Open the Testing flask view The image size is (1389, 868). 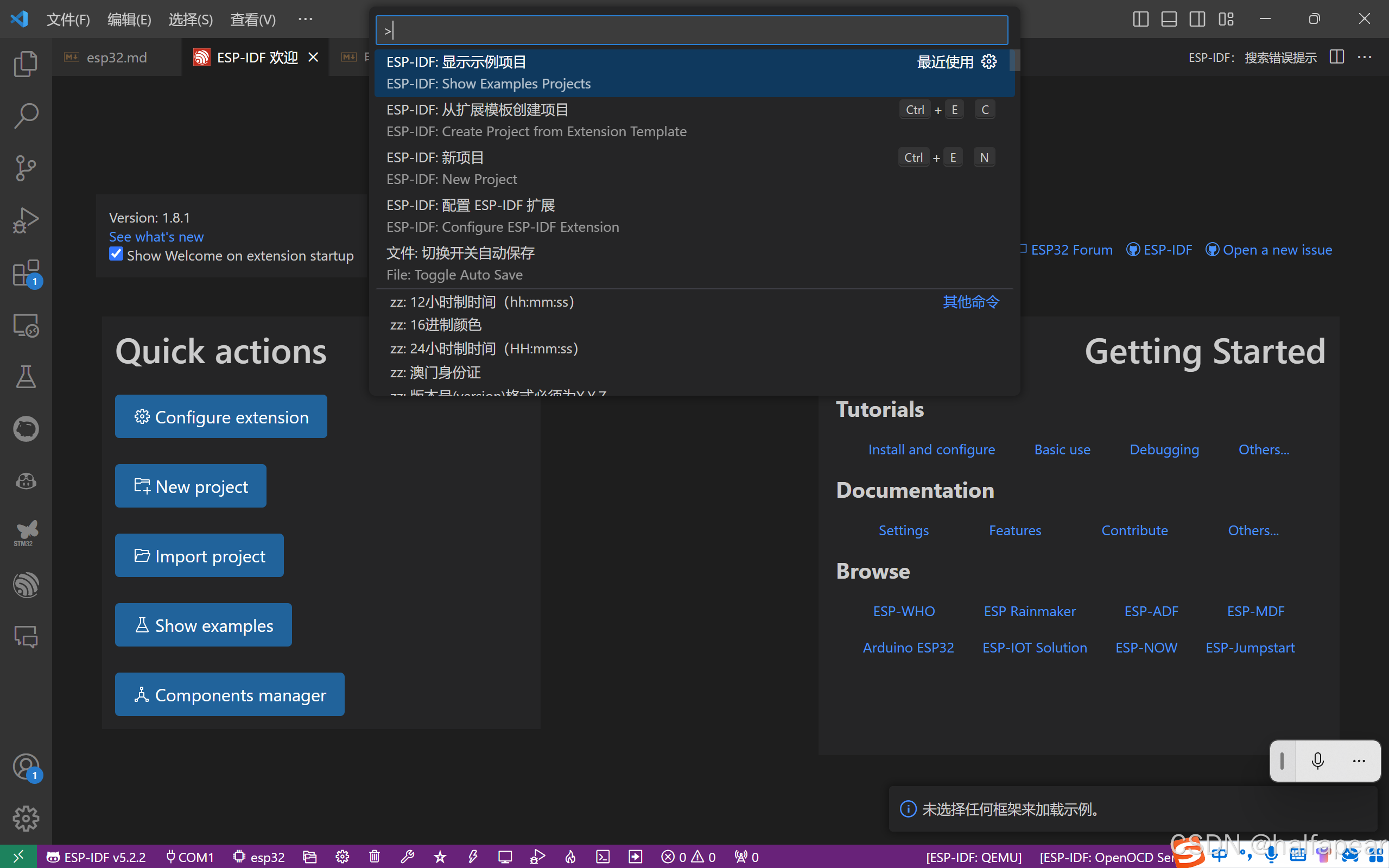tap(26, 377)
